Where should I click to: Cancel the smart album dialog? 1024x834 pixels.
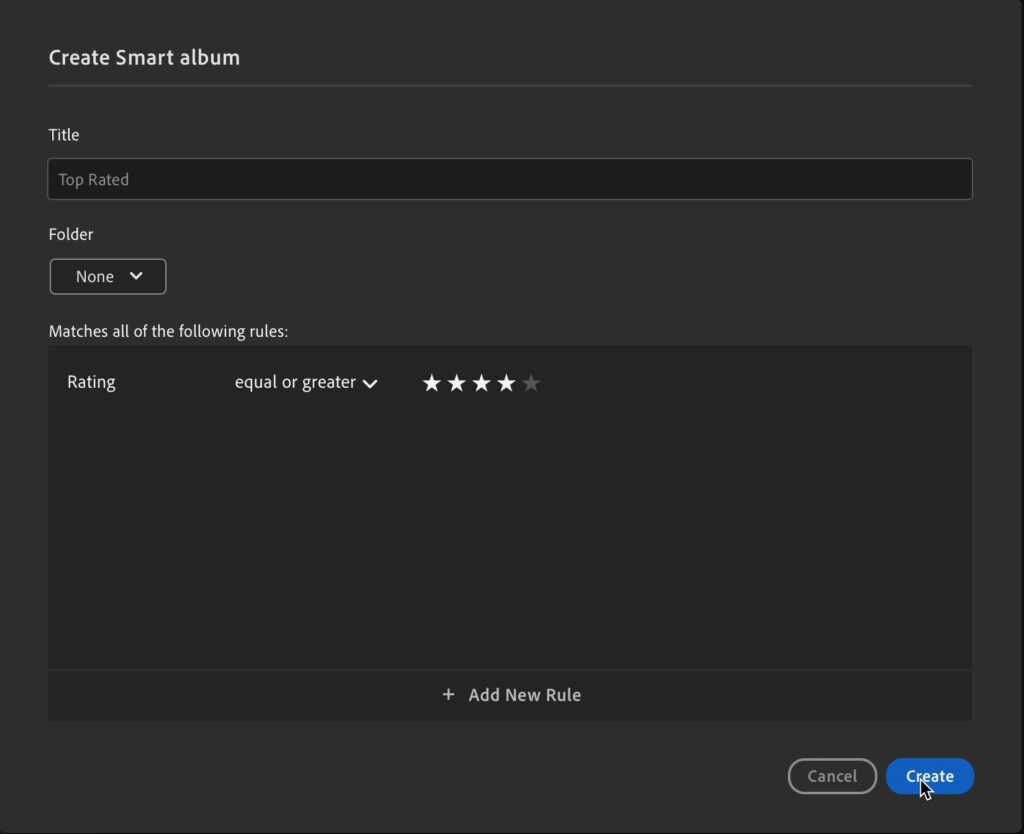[832, 776]
